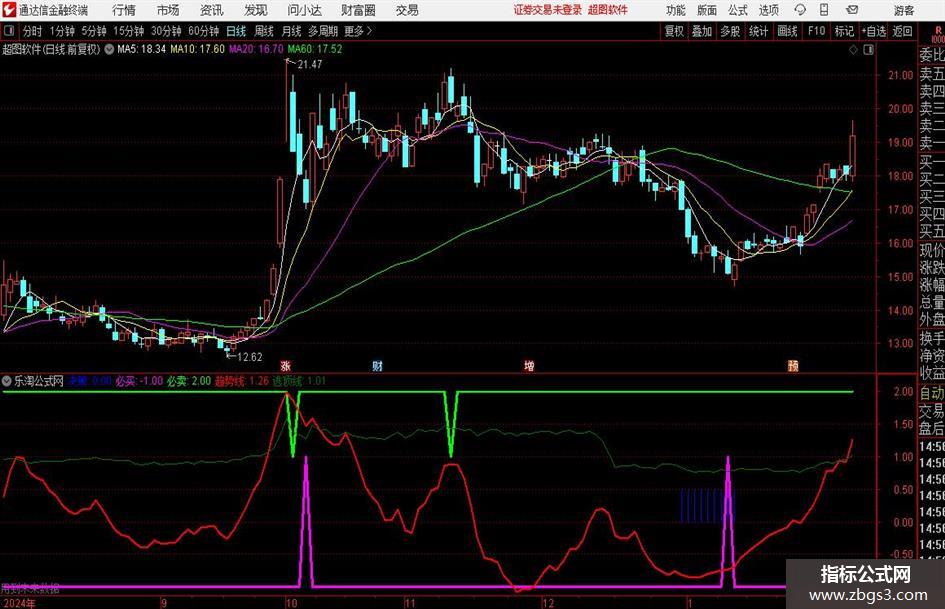Open the 功能 menu
The image size is (945, 609).
coord(676,10)
